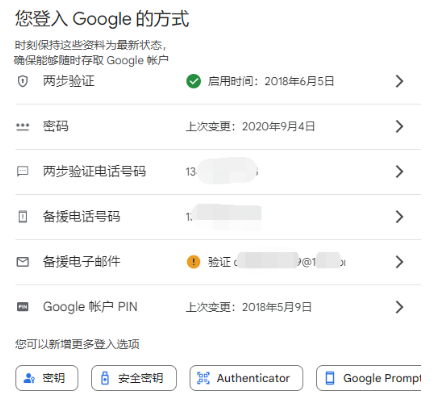The image size is (437, 398).
Task: Add a 安全密钥 security key option
Action: [x=134, y=378]
